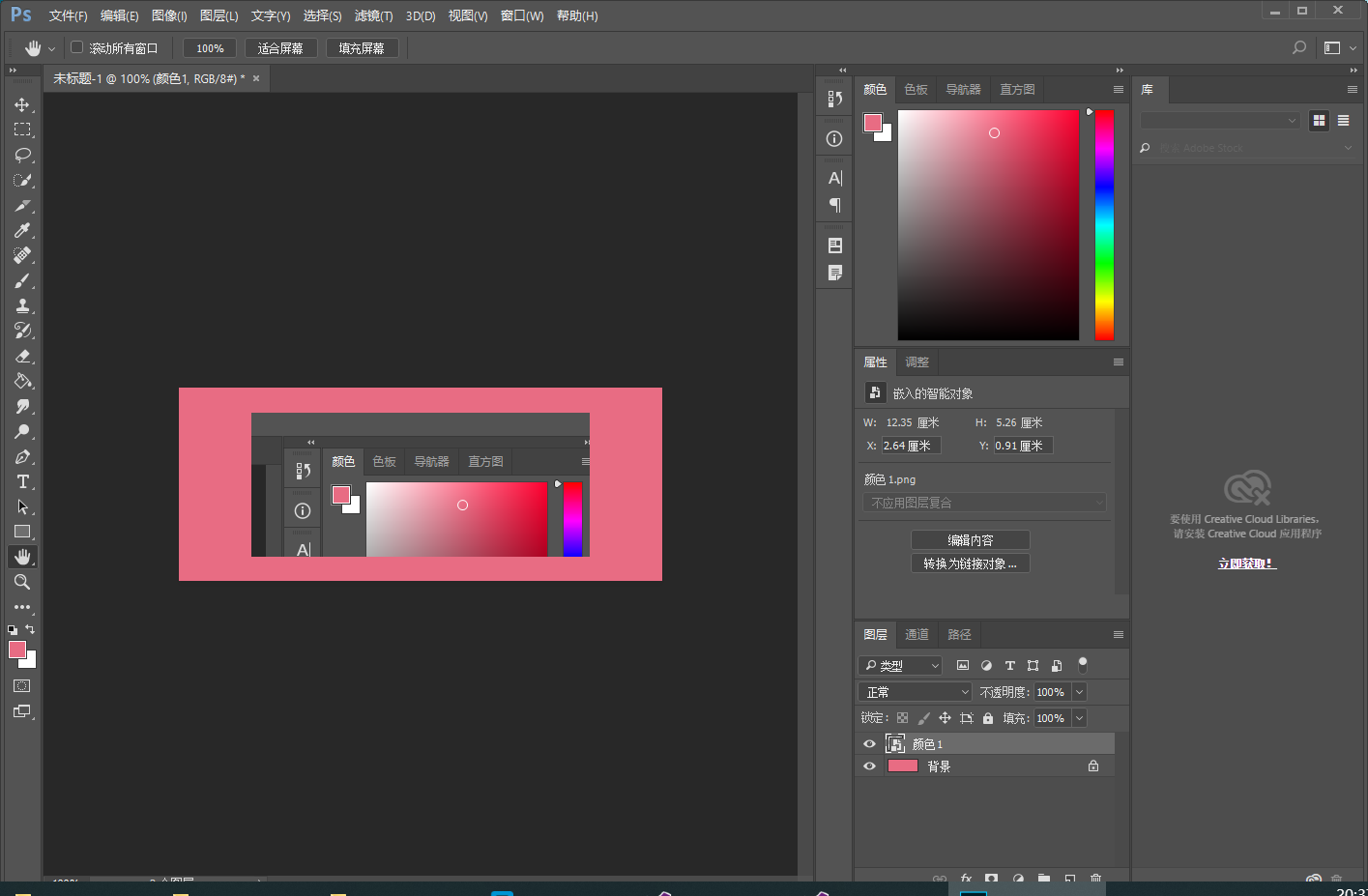
Task: Toggle Quick Mask mode icon
Action: point(22,686)
